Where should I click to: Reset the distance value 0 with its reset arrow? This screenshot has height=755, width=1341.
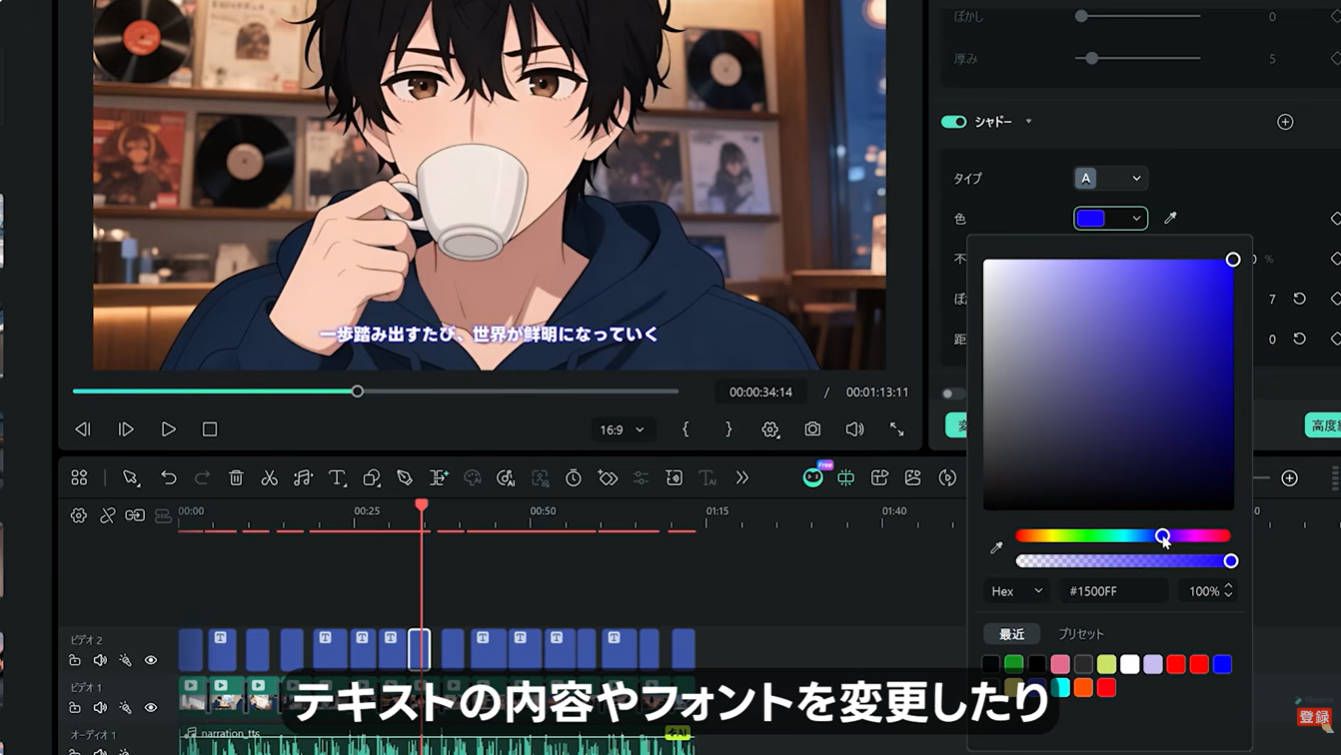point(1300,339)
